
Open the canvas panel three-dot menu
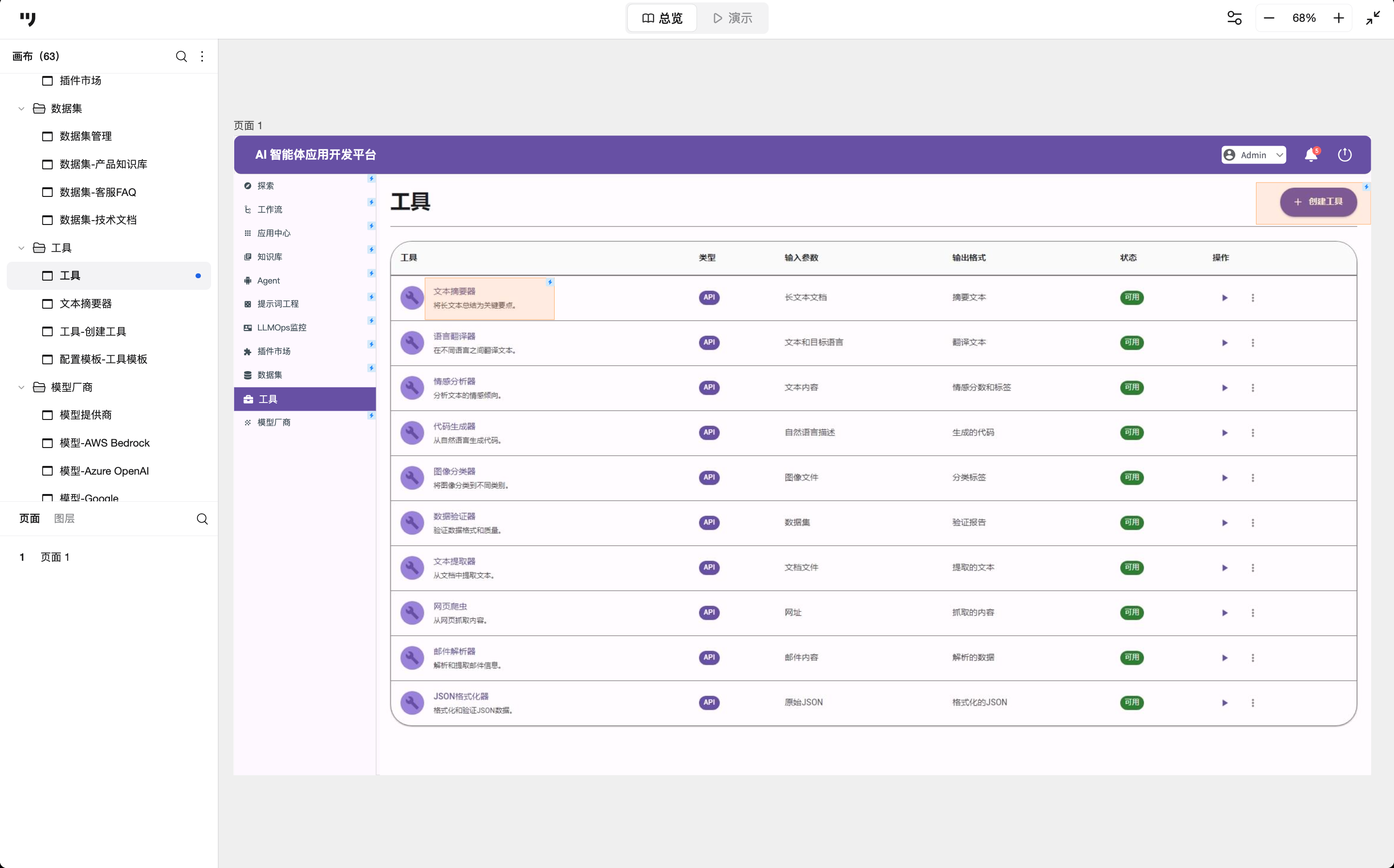202,56
